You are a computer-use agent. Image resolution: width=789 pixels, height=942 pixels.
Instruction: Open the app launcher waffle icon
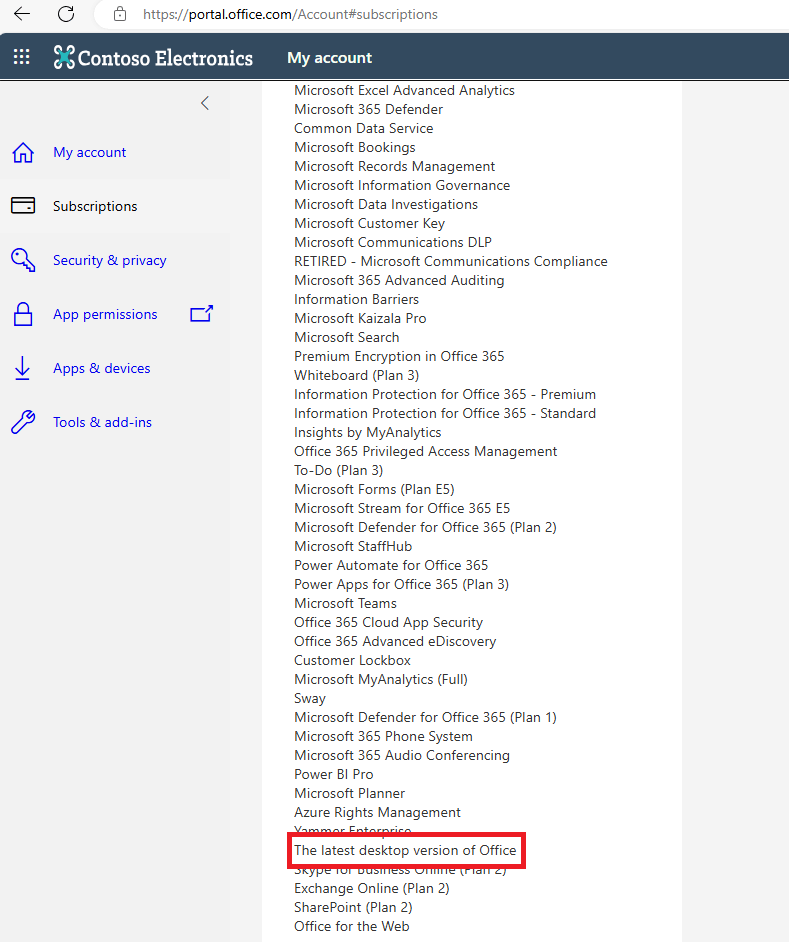click(22, 57)
